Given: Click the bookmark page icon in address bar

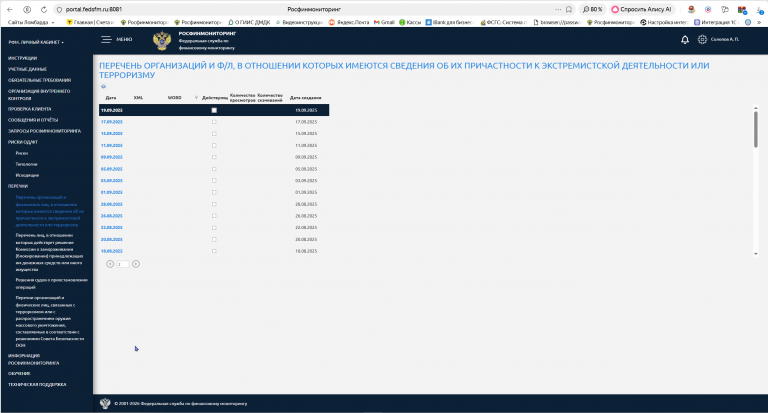Looking at the screenshot, I should pyautogui.click(x=569, y=9).
